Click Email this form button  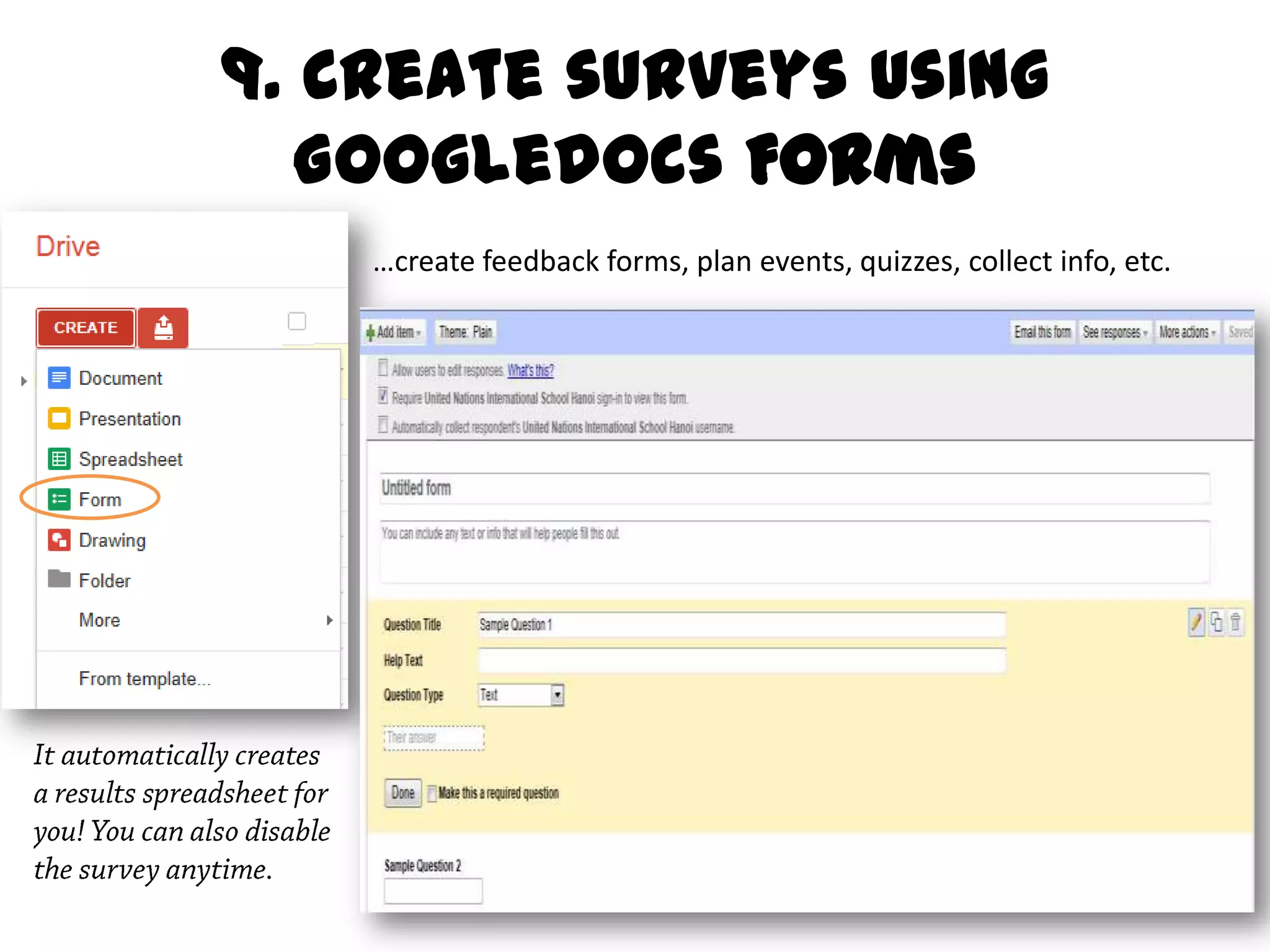tap(1042, 332)
